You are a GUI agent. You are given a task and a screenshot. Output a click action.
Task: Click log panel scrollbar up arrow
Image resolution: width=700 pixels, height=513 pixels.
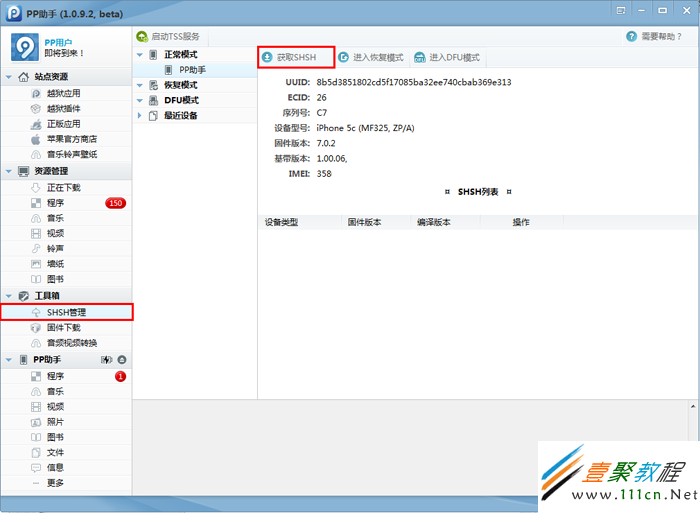693,406
